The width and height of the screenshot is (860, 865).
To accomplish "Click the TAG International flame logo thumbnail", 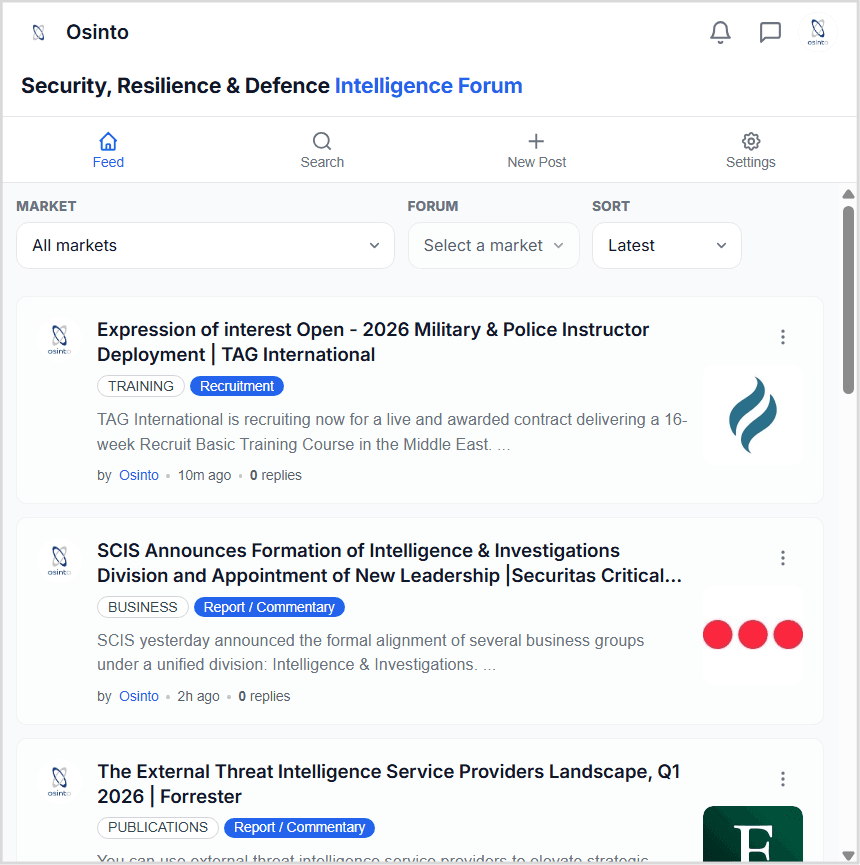I will point(752,414).
